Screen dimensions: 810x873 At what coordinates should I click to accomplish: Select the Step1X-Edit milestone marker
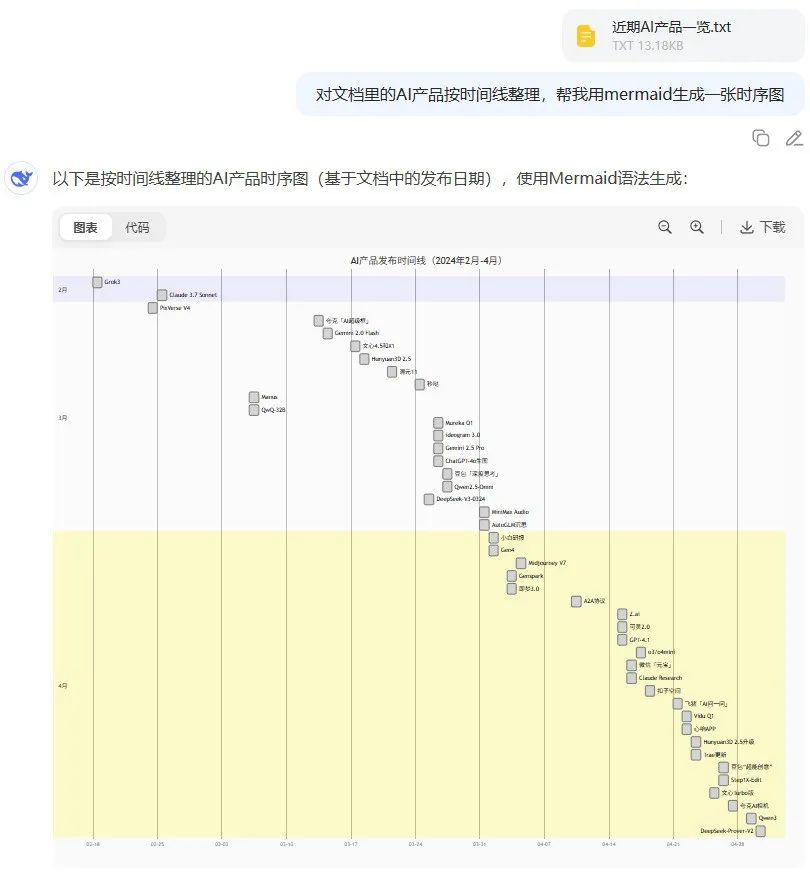pos(724,781)
